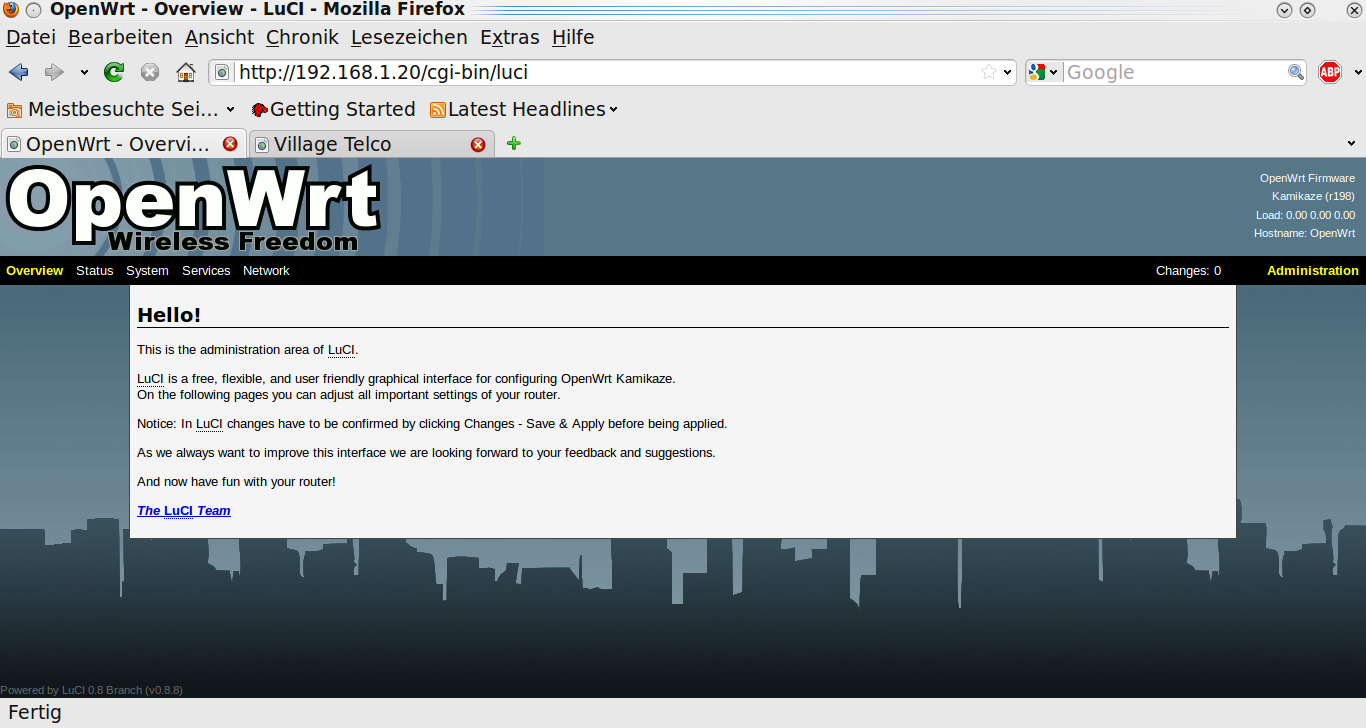Open the Network section in LuCI
This screenshot has height=728, width=1366.
266,271
